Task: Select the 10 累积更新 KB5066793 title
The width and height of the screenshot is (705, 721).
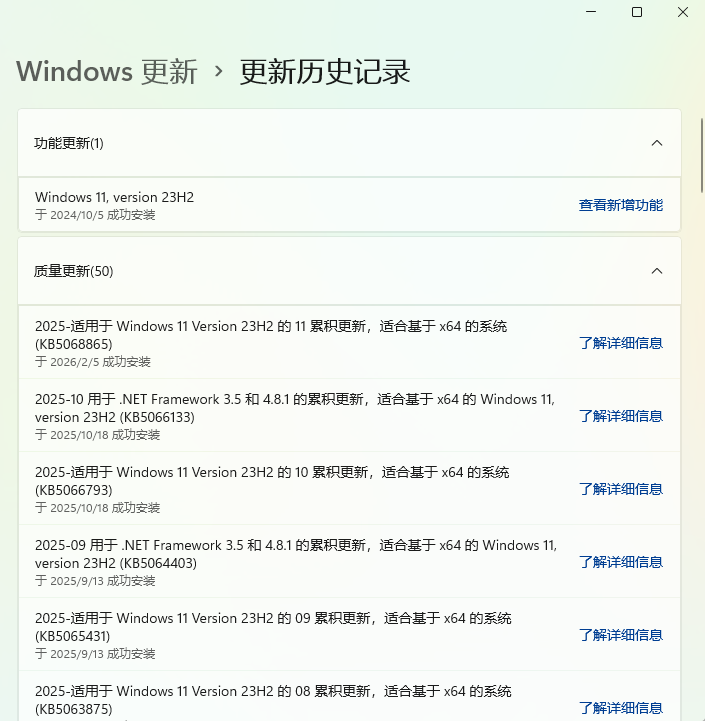Action: [x=272, y=481]
